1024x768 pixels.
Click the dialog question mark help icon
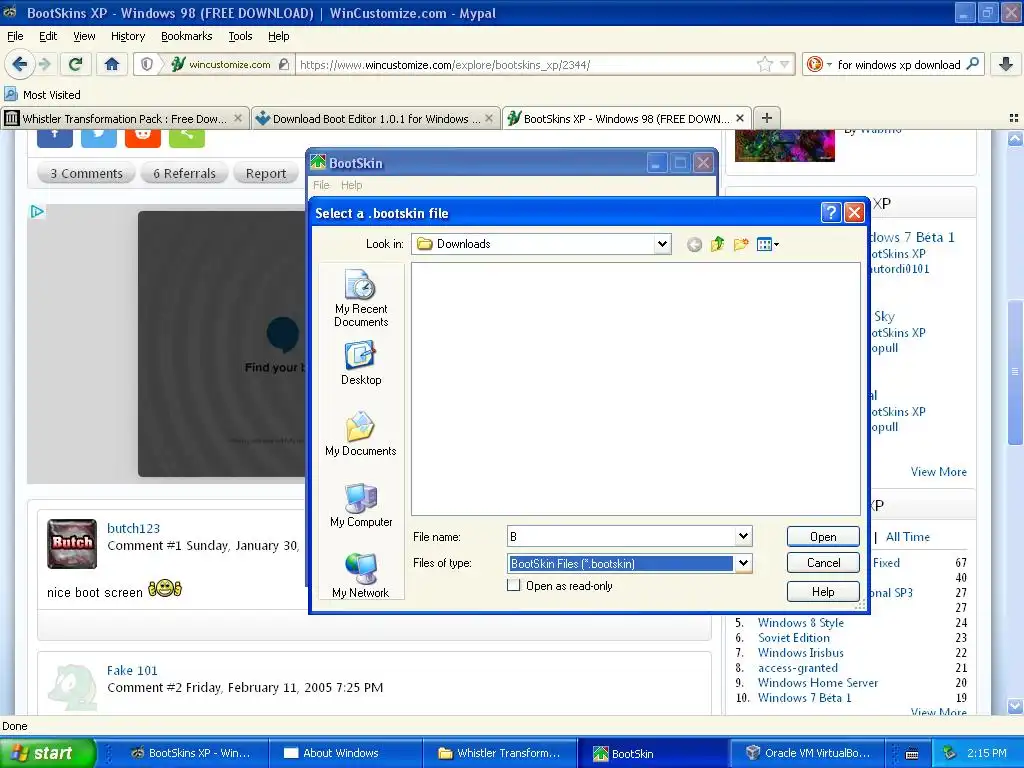[830, 212]
